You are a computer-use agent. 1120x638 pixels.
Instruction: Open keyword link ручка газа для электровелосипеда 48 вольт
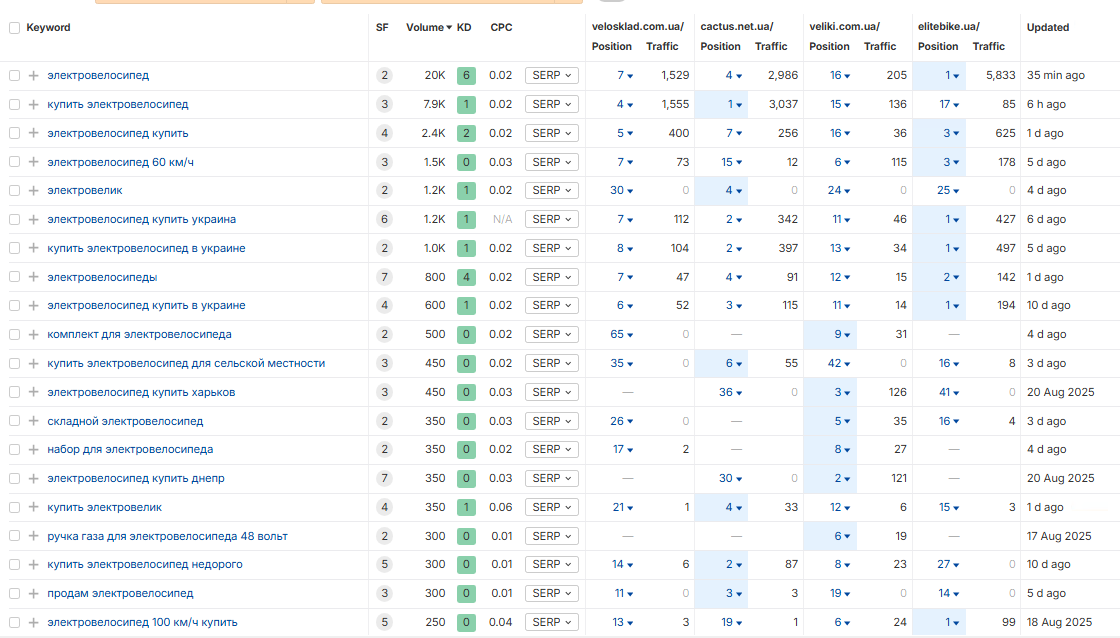[167, 536]
